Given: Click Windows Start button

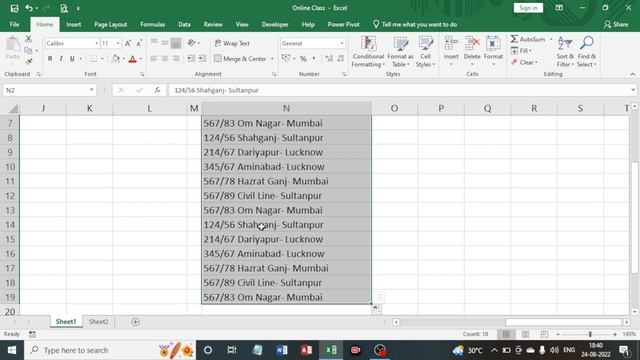Looking at the screenshot, I should coord(12,350).
